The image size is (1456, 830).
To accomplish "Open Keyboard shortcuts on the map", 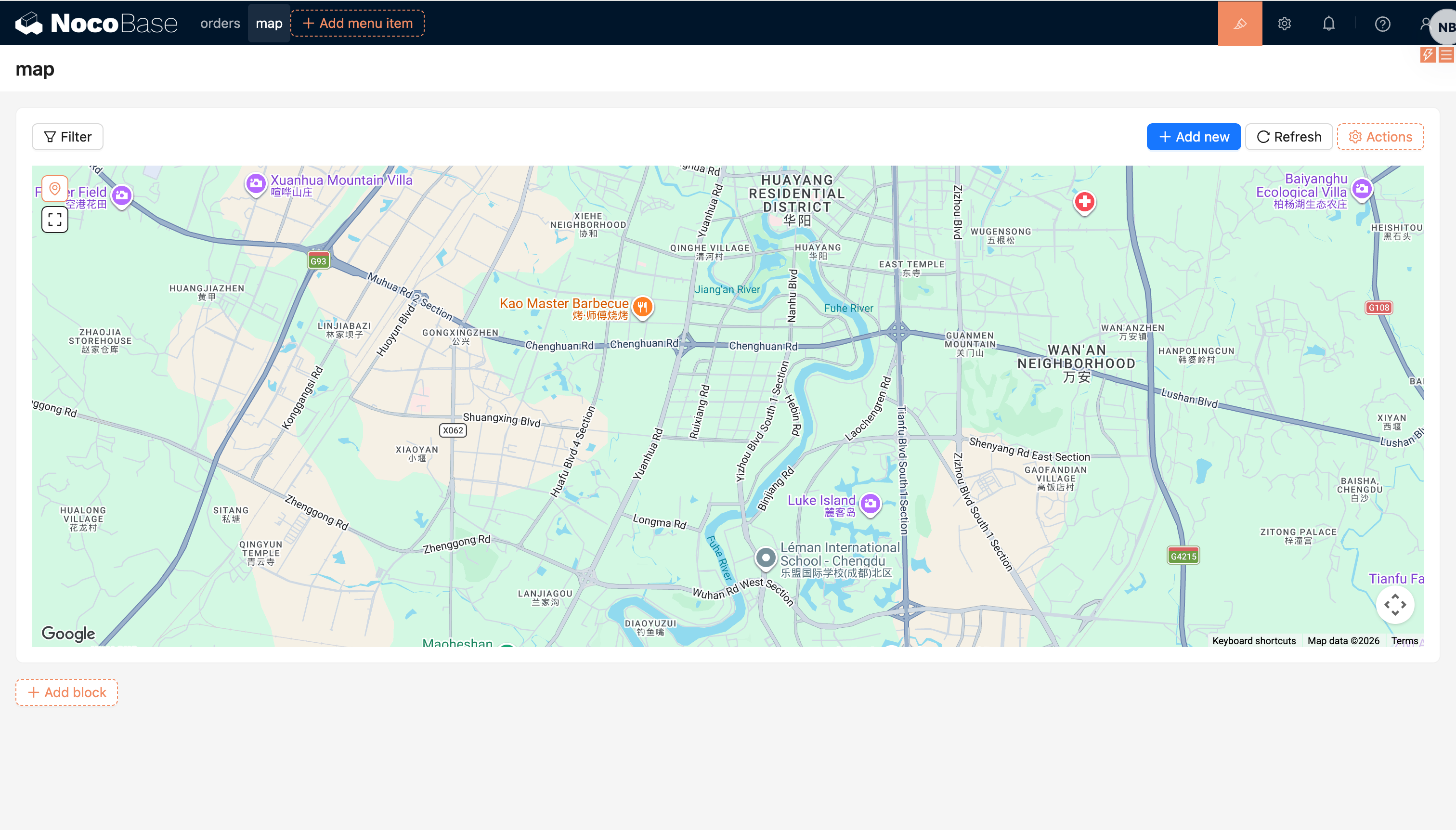I will [1254, 641].
